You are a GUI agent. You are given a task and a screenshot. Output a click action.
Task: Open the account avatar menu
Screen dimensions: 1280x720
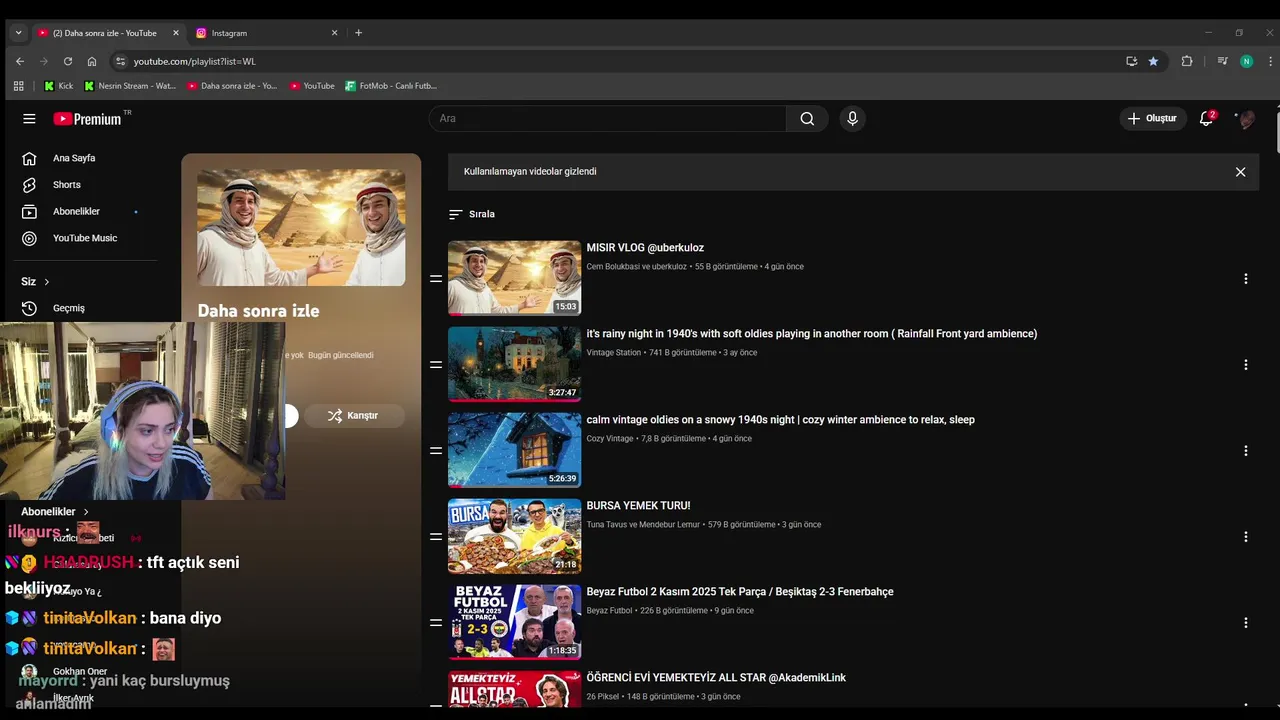click(1245, 118)
